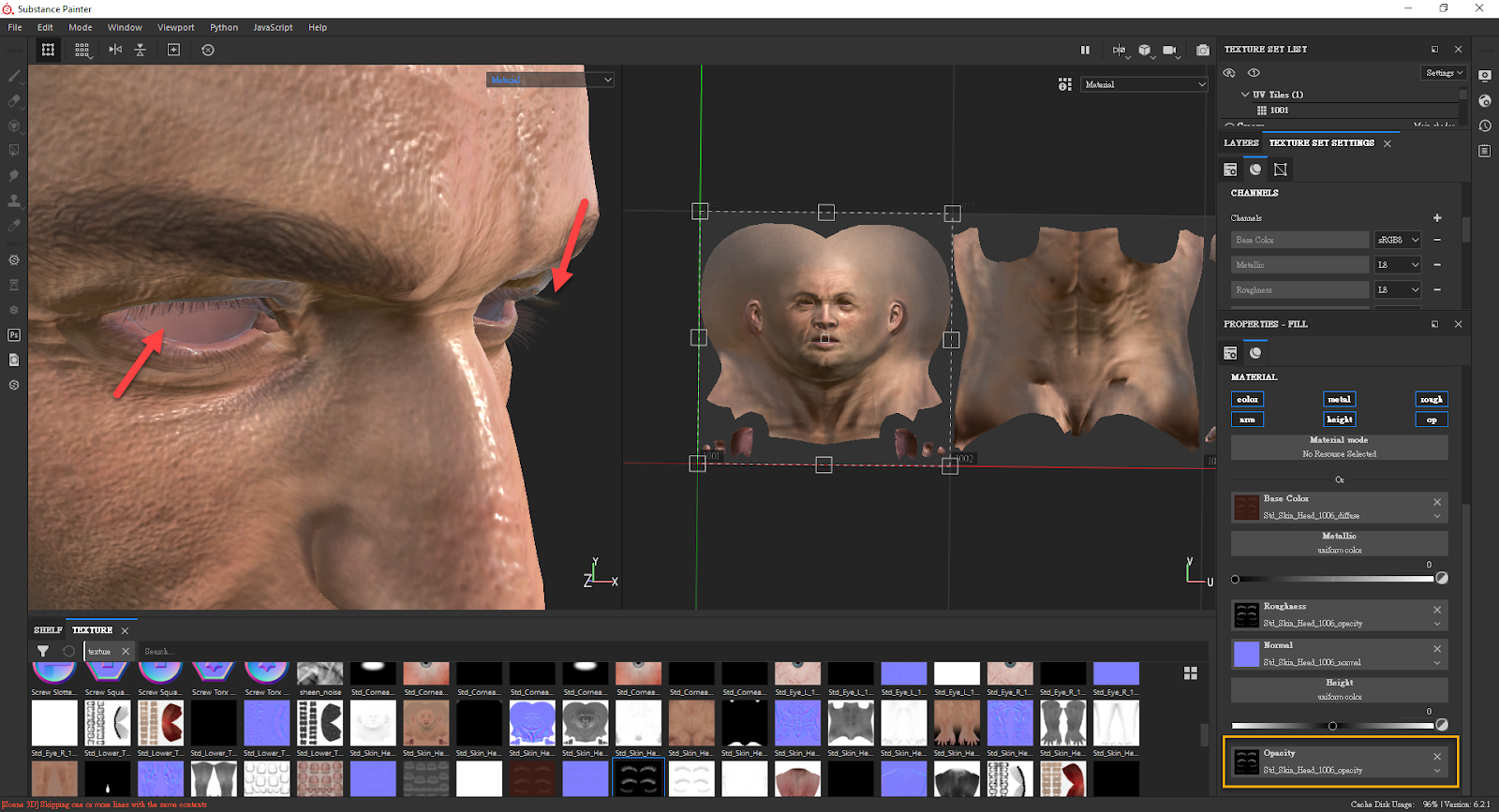This screenshot has width=1499, height=812.
Task: Open mesh maps tab icon in Texture Set Settings
Action: (1281, 170)
